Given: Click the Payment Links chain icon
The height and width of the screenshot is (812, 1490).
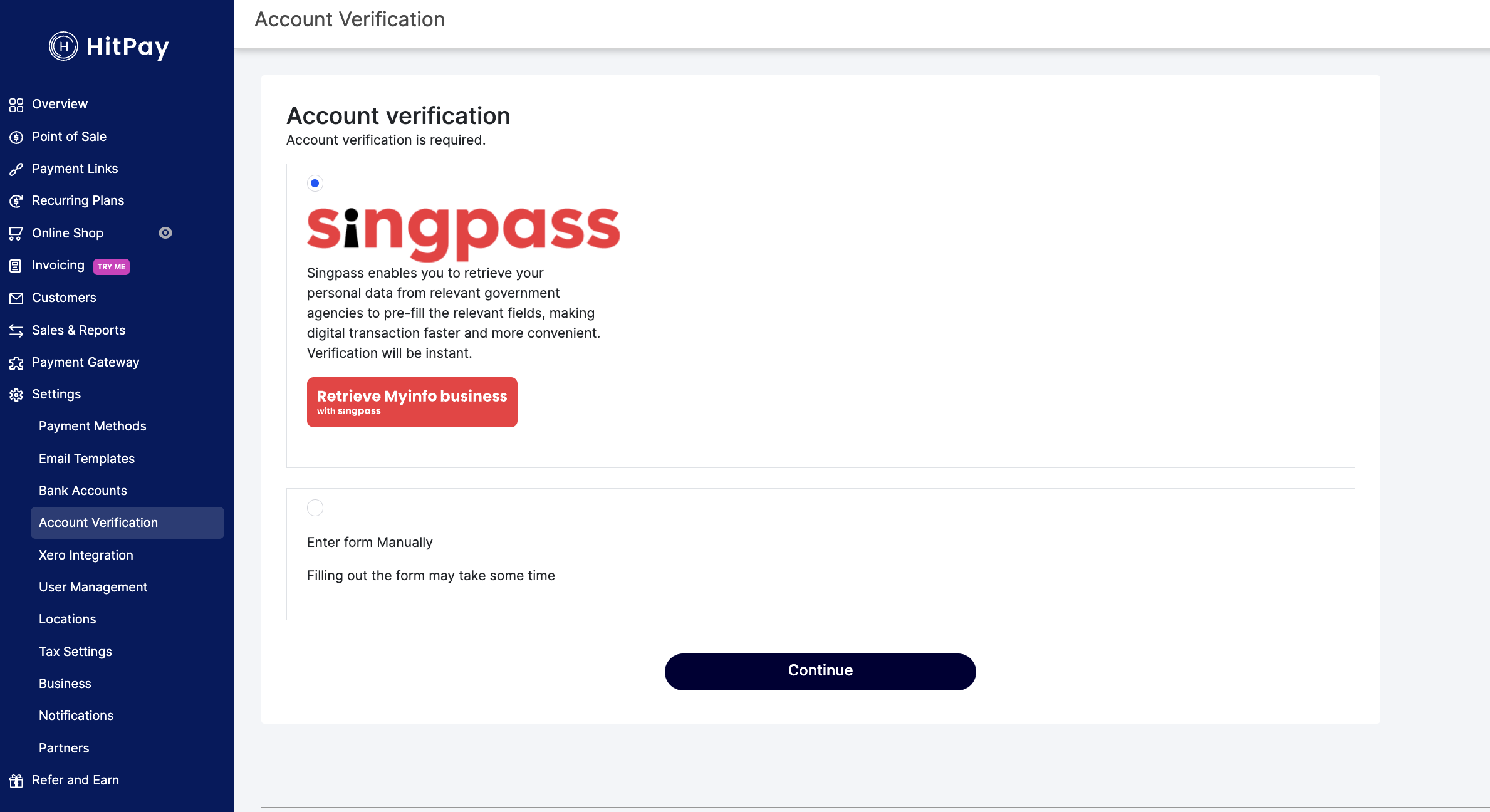Looking at the screenshot, I should point(16,169).
